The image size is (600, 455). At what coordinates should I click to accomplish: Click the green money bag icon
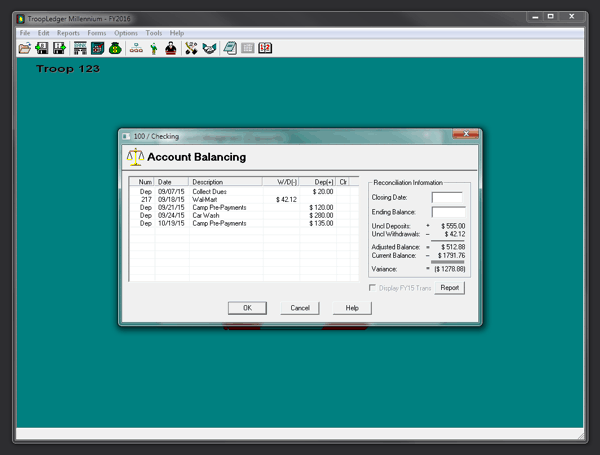click(115, 48)
